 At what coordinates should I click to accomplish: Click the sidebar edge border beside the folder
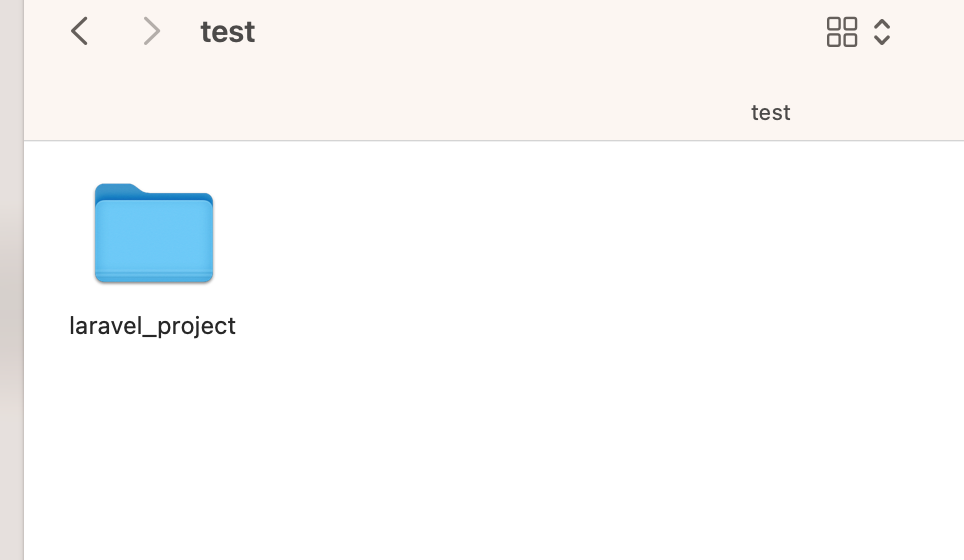point(24,234)
